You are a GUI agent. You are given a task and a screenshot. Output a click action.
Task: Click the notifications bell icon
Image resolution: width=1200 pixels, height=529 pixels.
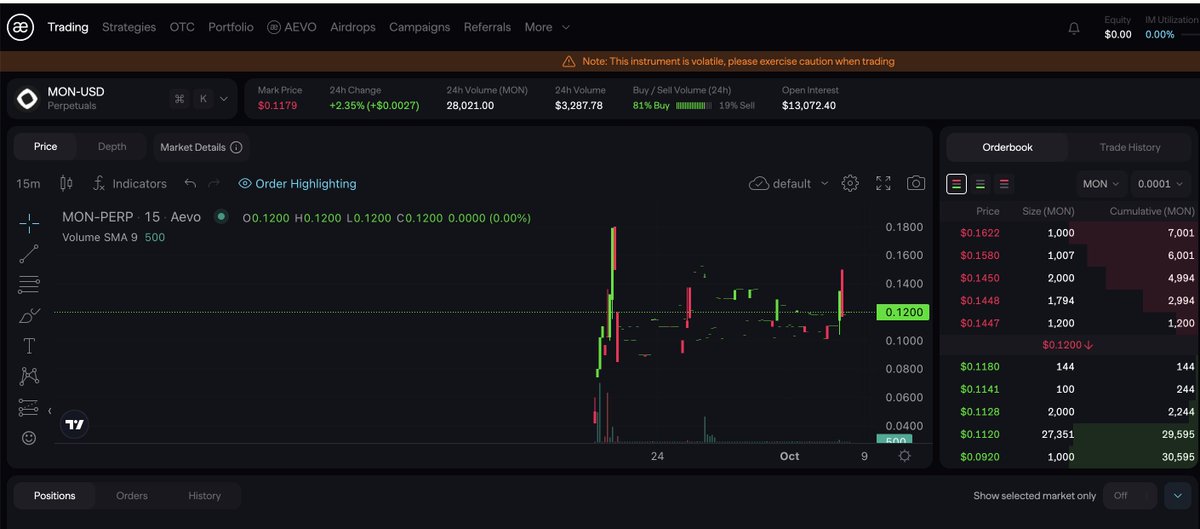[x=1074, y=28]
